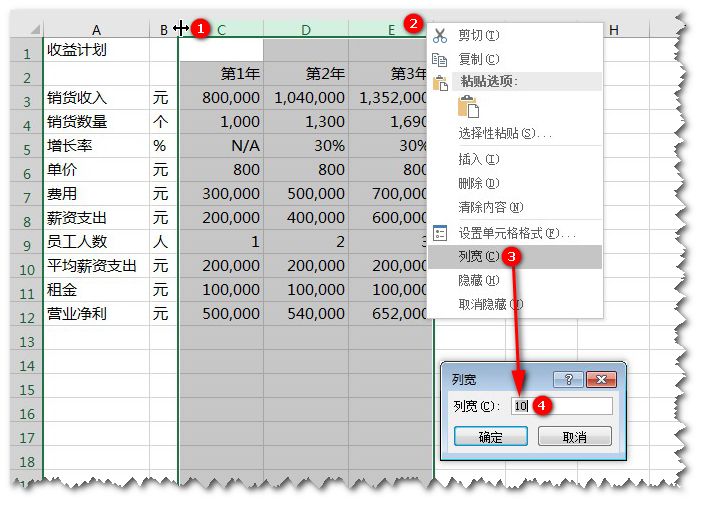Click cell containing 收益计划
Image resolution: width=703 pixels, height=505 pixels.
pos(96,50)
